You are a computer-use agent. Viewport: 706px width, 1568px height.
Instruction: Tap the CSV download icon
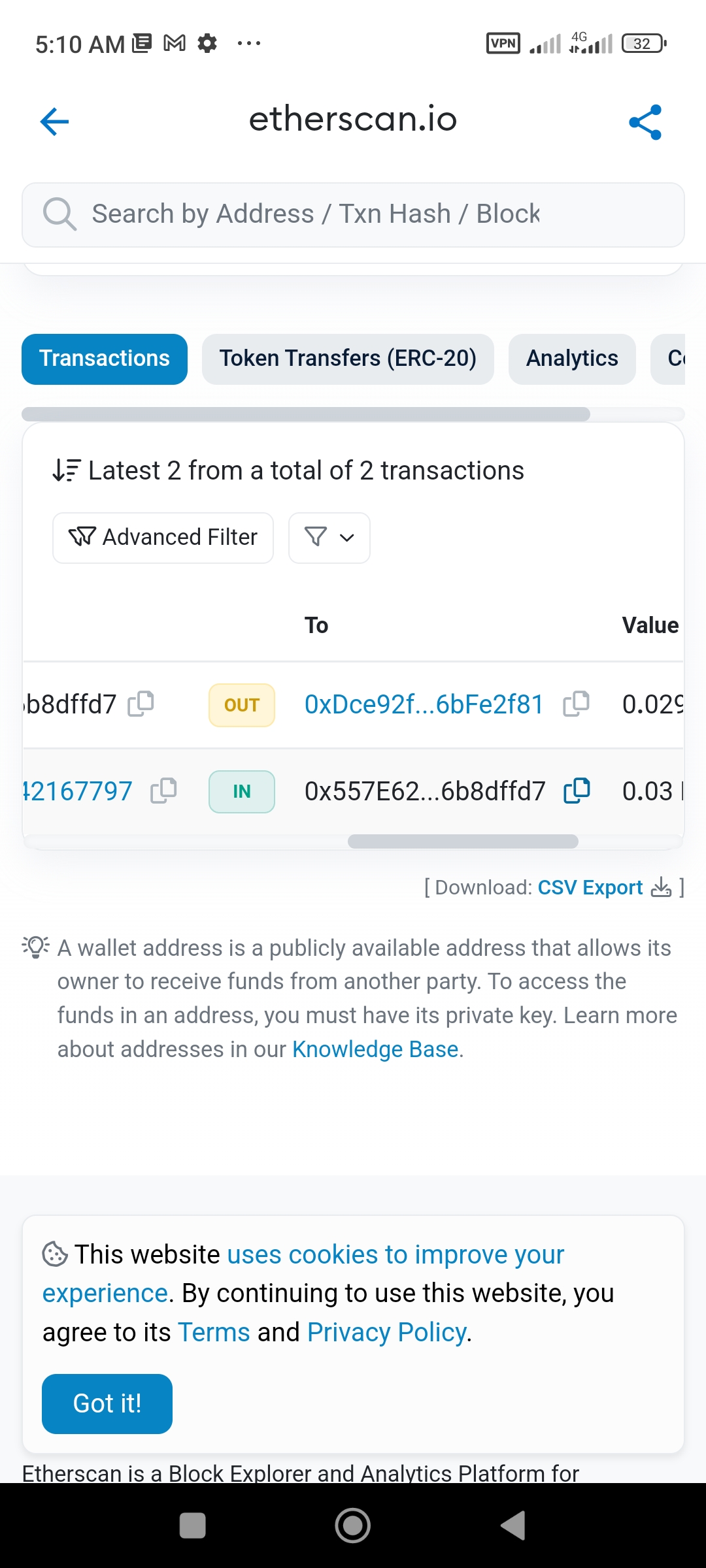pos(661,887)
